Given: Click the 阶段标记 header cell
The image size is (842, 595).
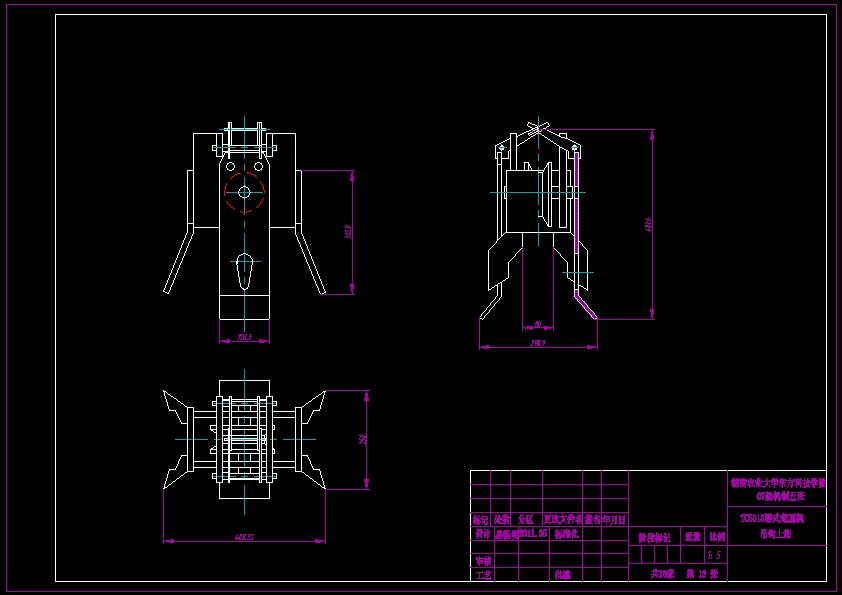Looking at the screenshot, I should pyautogui.click(x=655, y=537).
